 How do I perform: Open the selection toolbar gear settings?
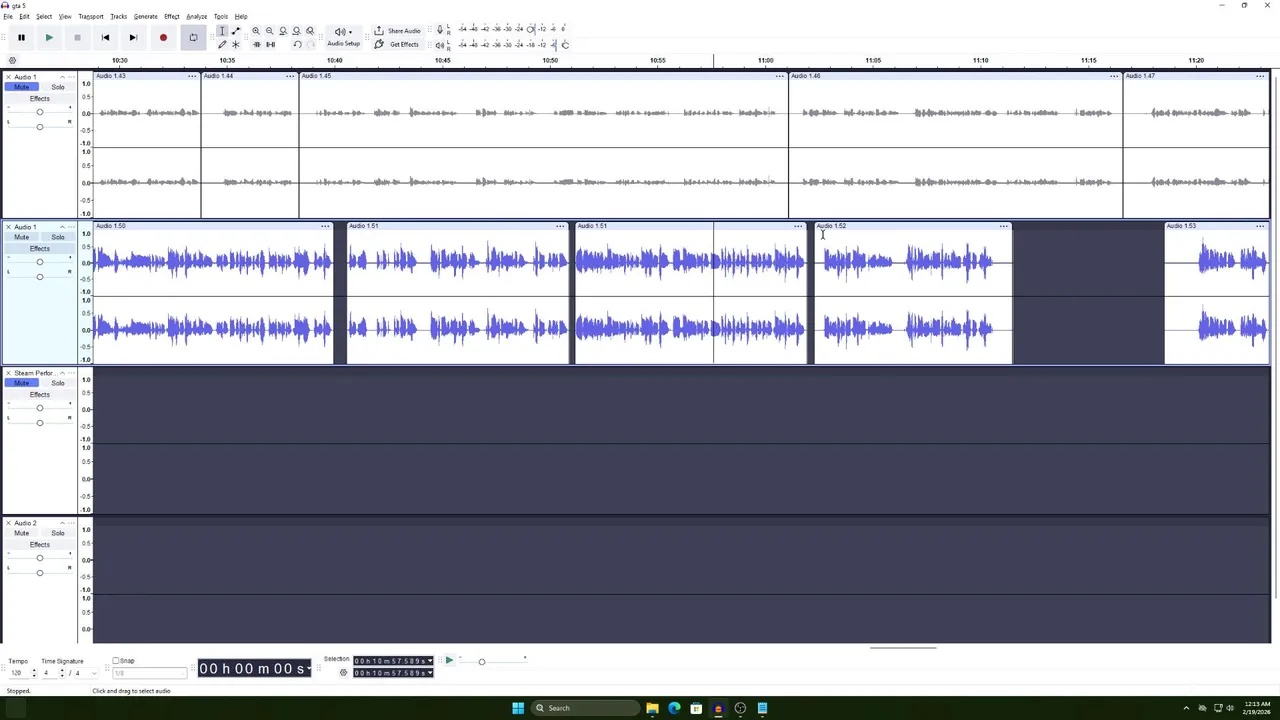coord(343,673)
